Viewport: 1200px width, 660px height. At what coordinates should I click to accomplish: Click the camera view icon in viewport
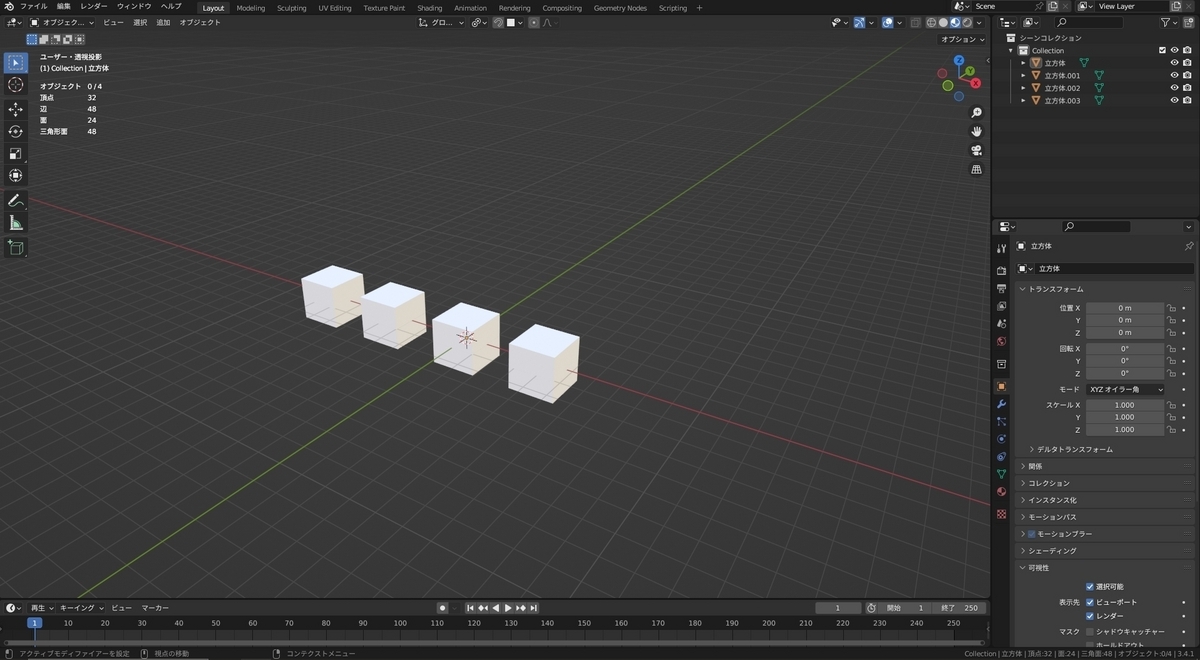976,150
